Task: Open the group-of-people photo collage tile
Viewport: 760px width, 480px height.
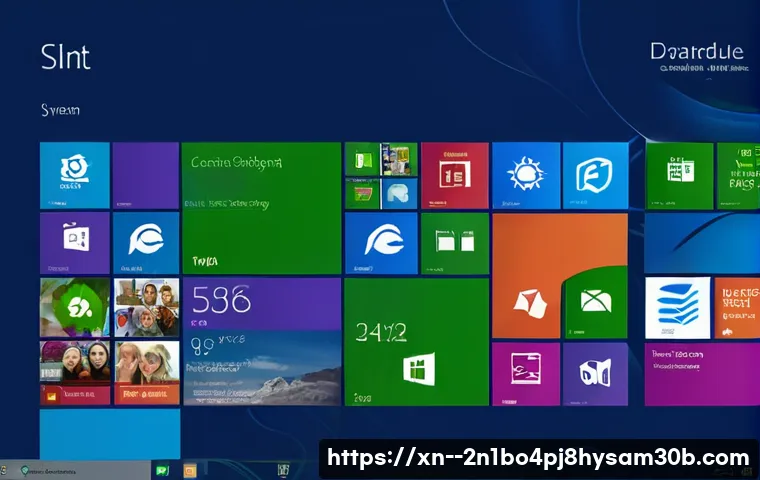Action: (146, 307)
